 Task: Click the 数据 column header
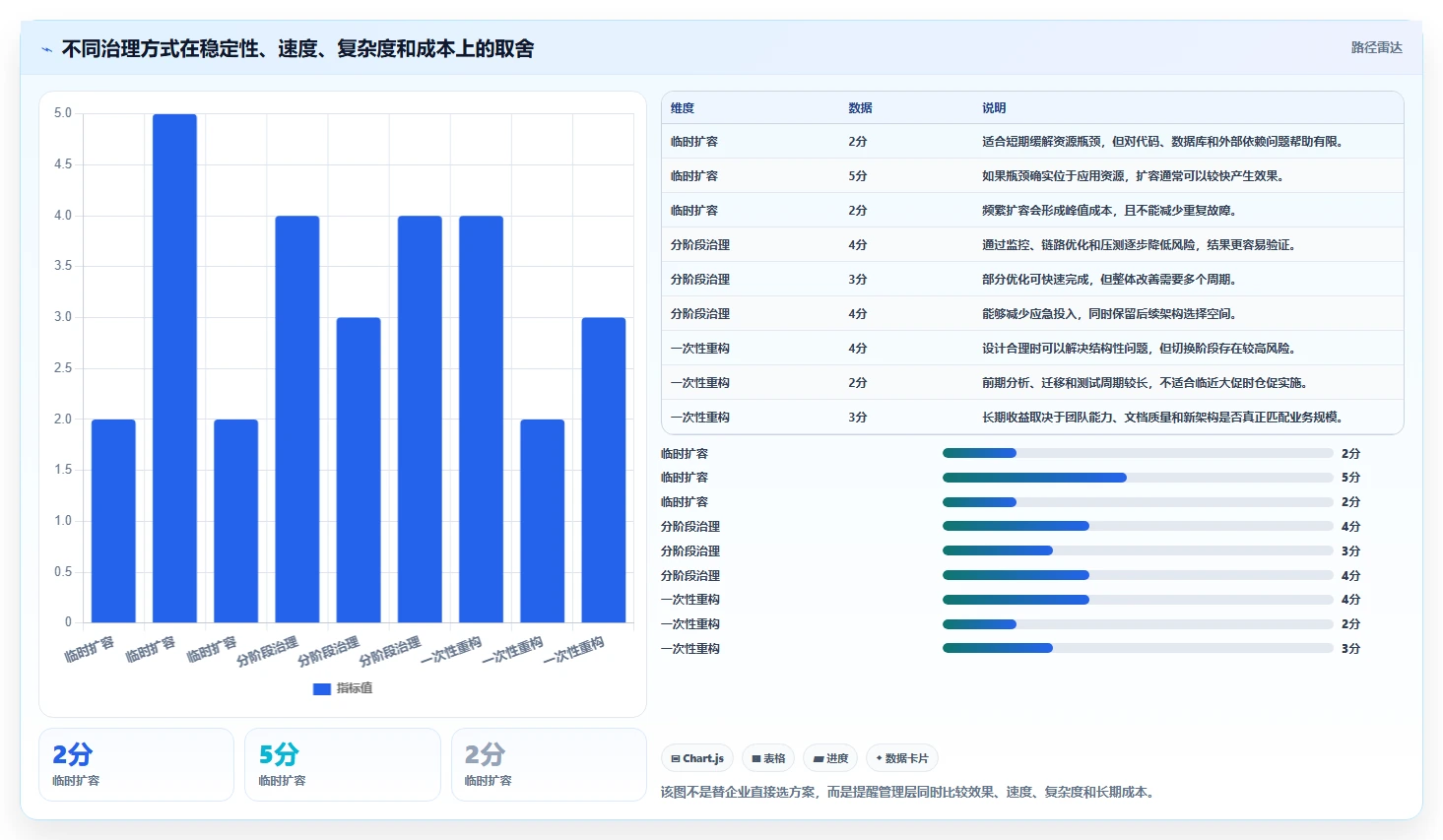(x=860, y=108)
